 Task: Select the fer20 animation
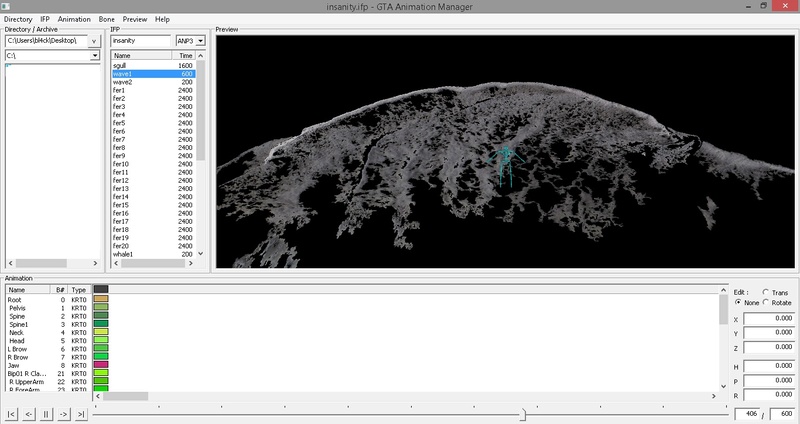[153, 246]
